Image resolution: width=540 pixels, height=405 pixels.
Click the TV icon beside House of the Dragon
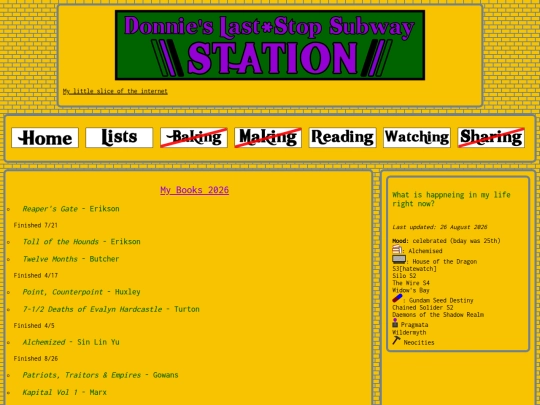[399, 260]
